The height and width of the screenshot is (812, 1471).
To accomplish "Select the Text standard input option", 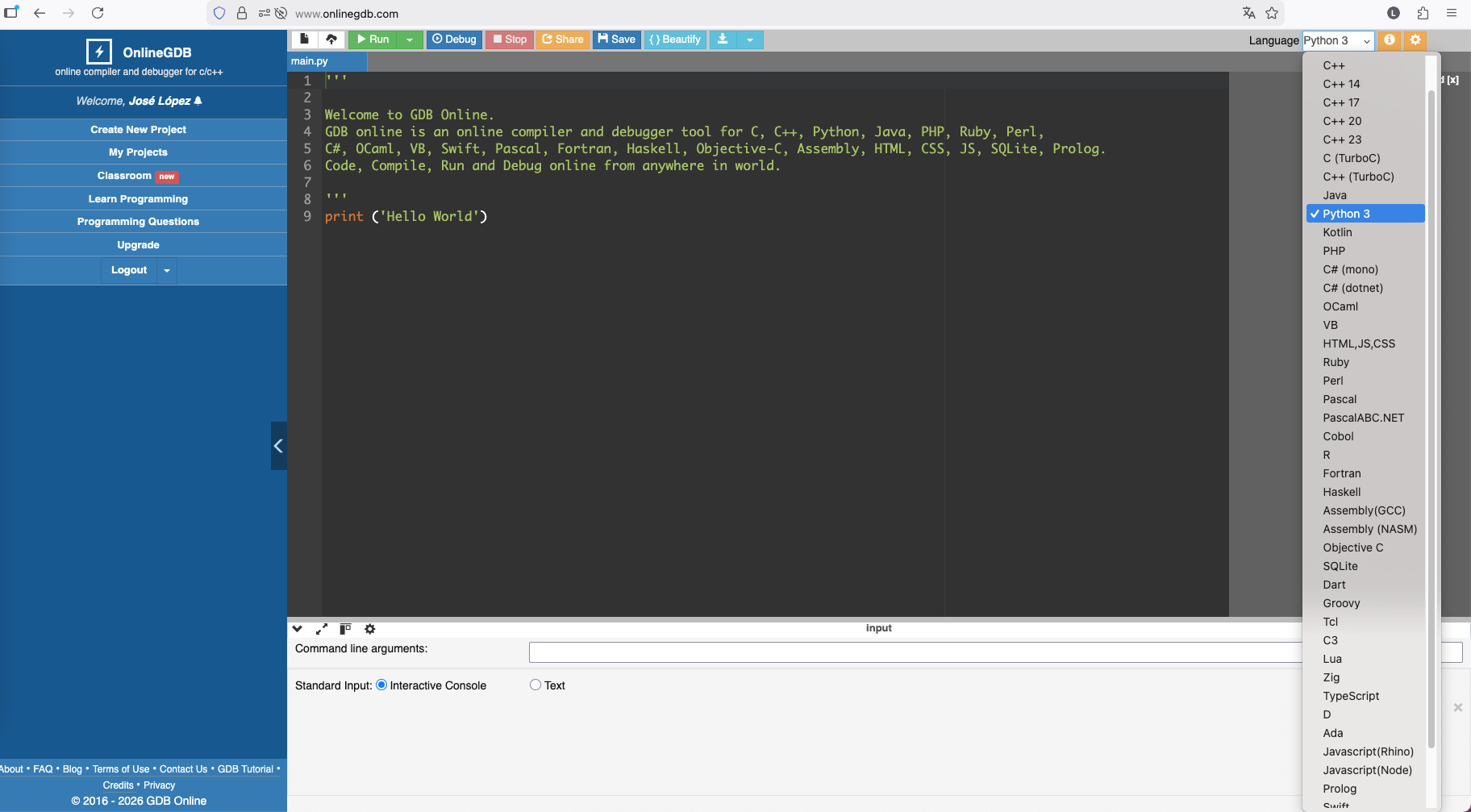I will (535, 685).
